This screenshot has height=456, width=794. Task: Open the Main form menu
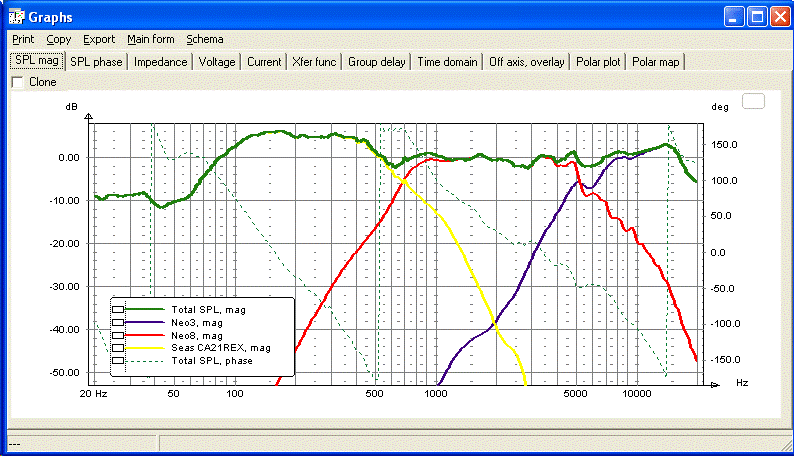point(150,39)
